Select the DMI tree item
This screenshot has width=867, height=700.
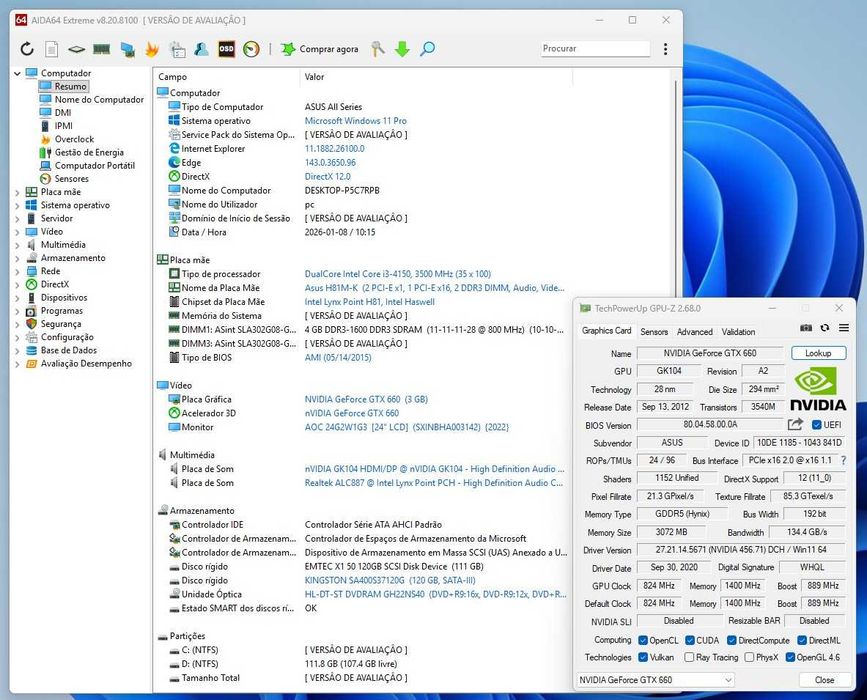click(62, 112)
